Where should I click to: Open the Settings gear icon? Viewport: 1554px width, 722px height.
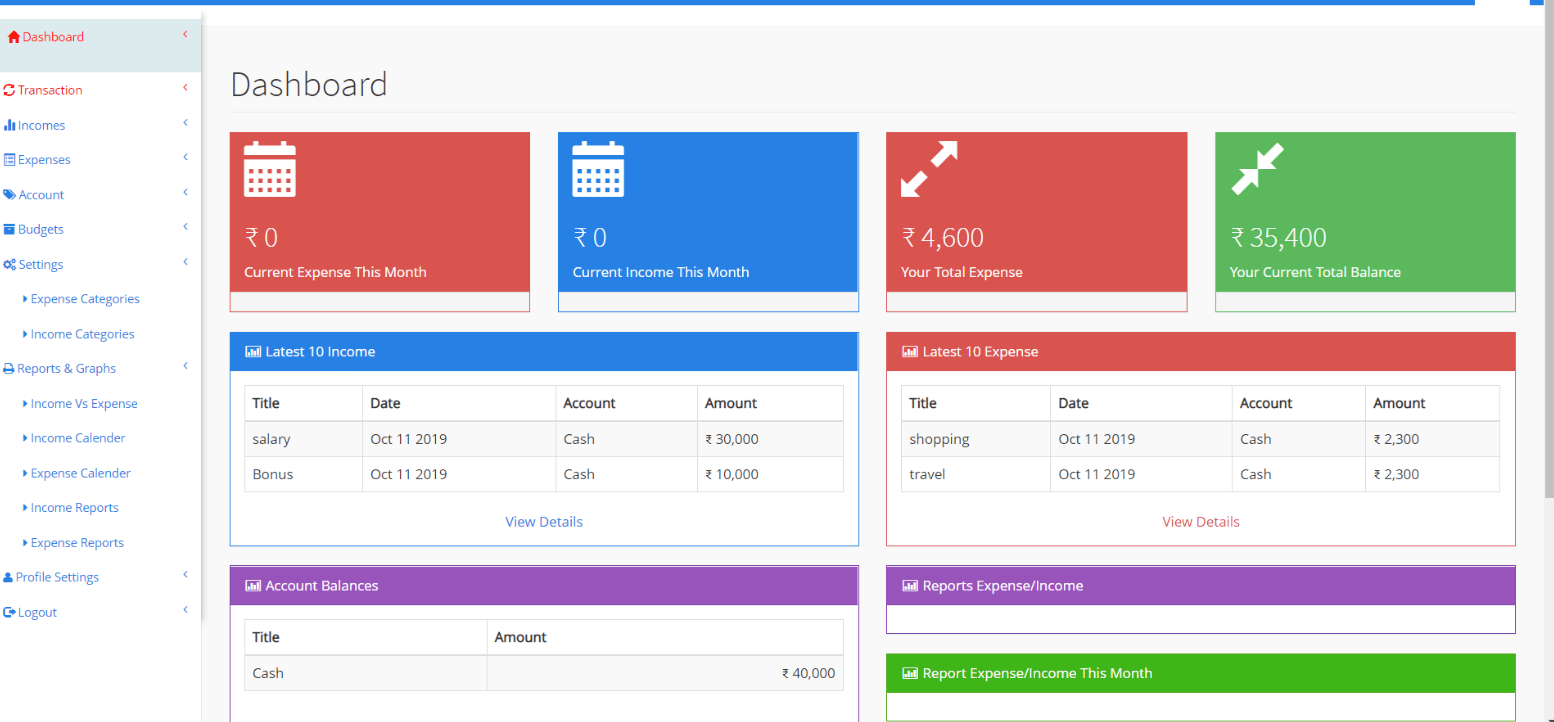(x=10, y=264)
